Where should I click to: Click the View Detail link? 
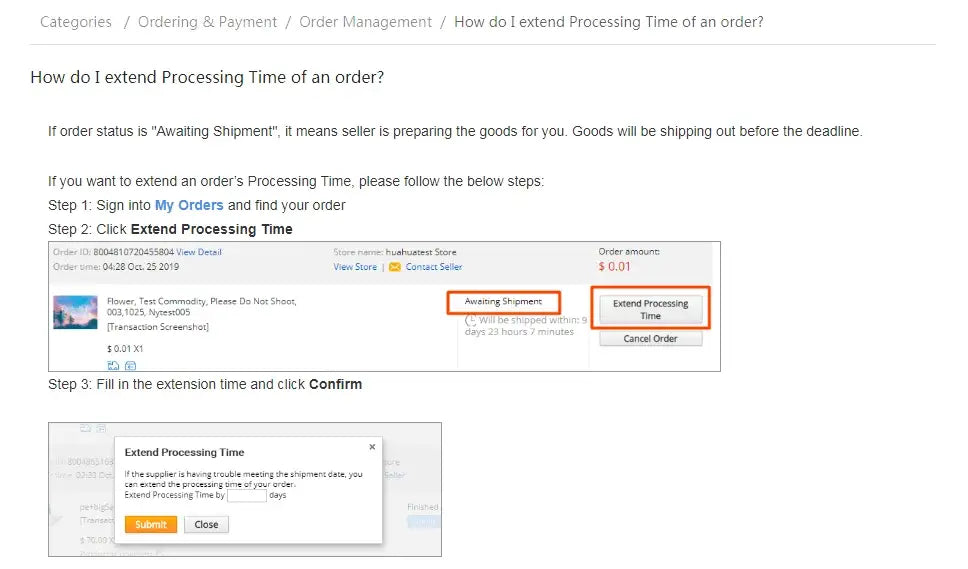[199, 252]
